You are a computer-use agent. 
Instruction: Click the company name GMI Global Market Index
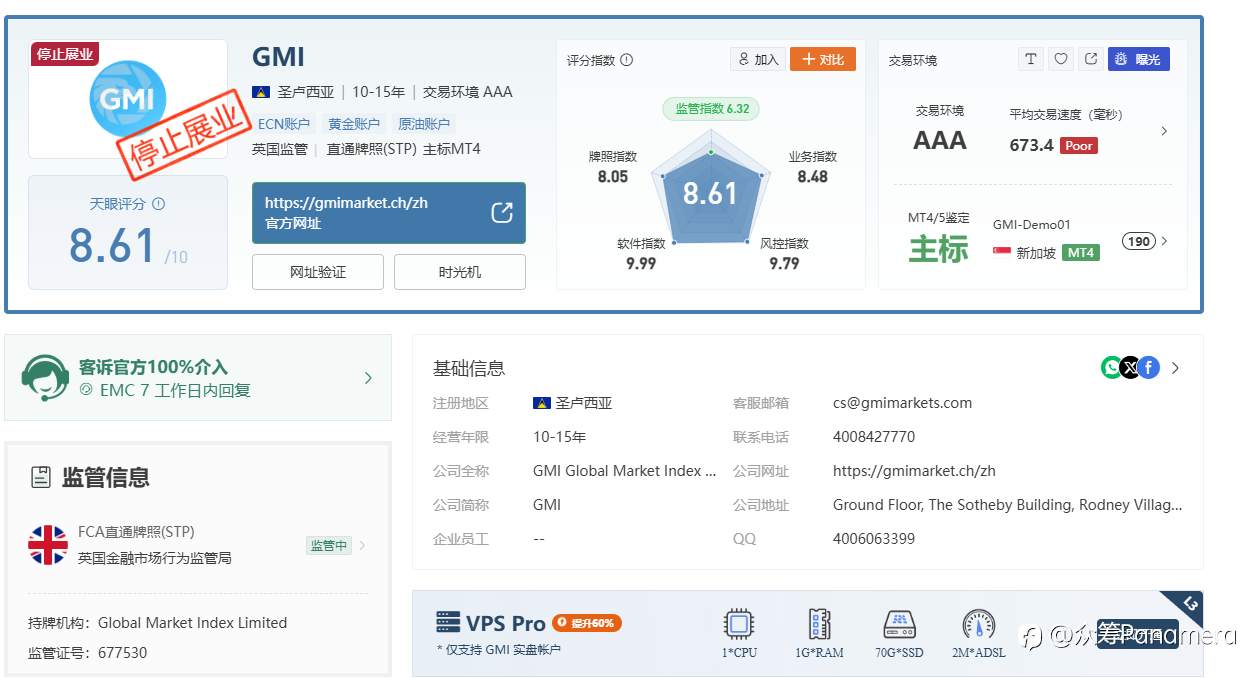(625, 471)
